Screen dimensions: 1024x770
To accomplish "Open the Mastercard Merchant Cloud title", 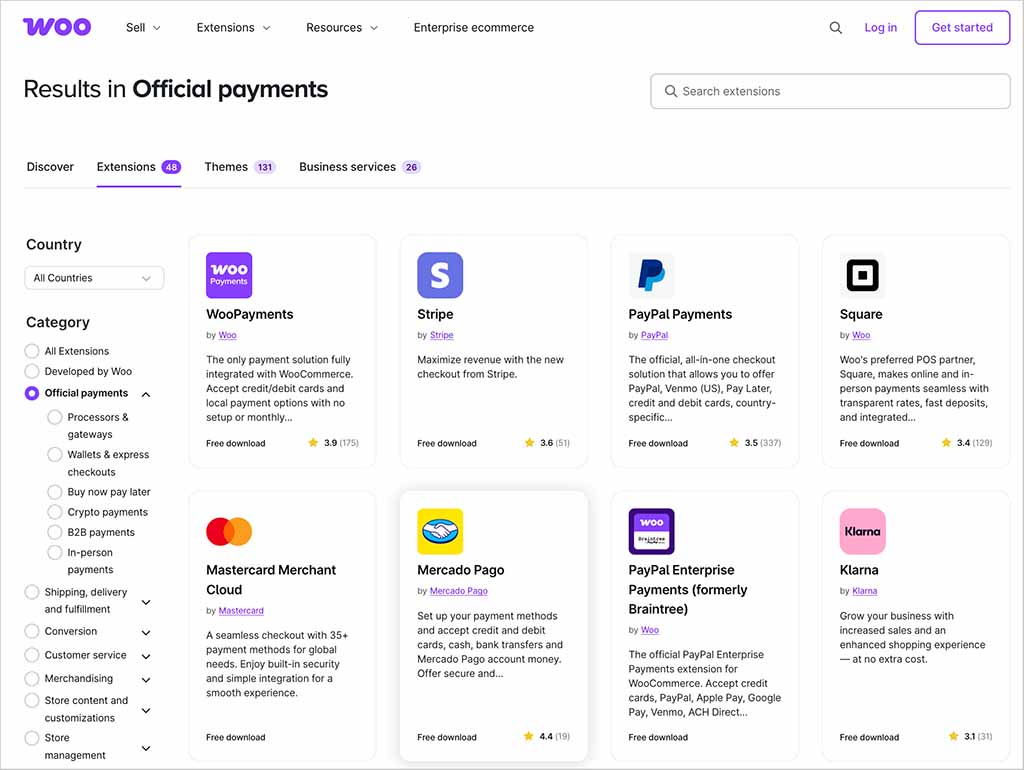I will coord(270,580).
